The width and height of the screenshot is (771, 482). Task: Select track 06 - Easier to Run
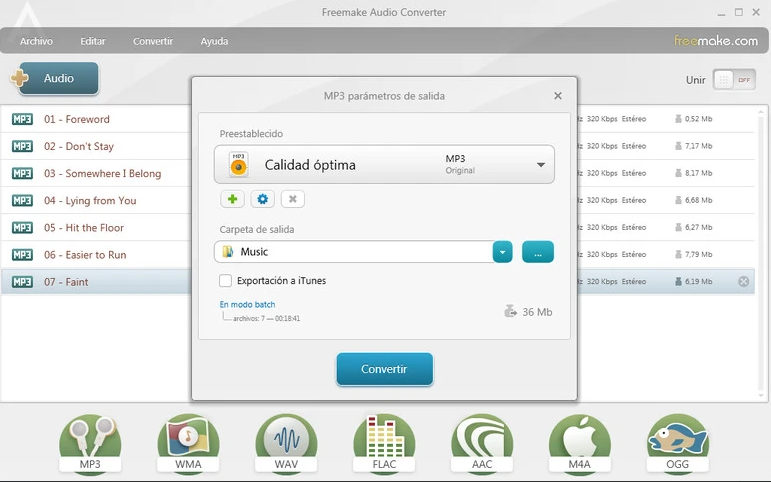click(85, 254)
